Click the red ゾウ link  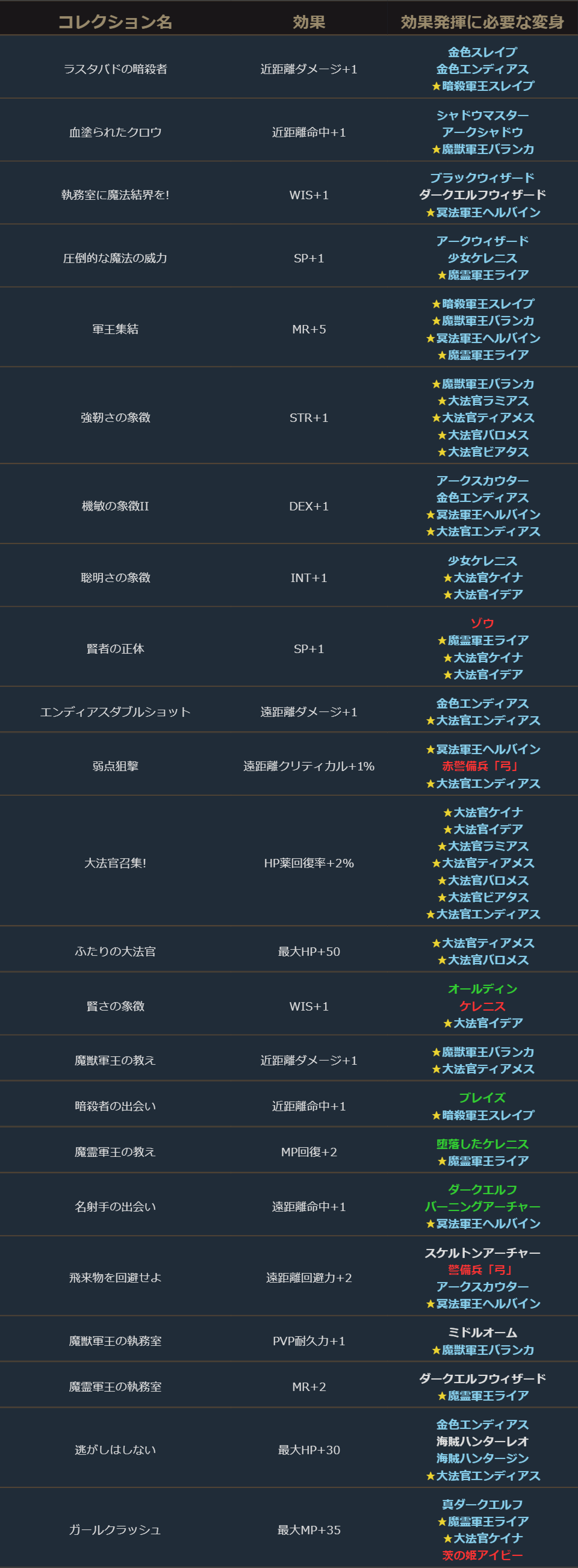pyautogui.click(x=482, y=623)
